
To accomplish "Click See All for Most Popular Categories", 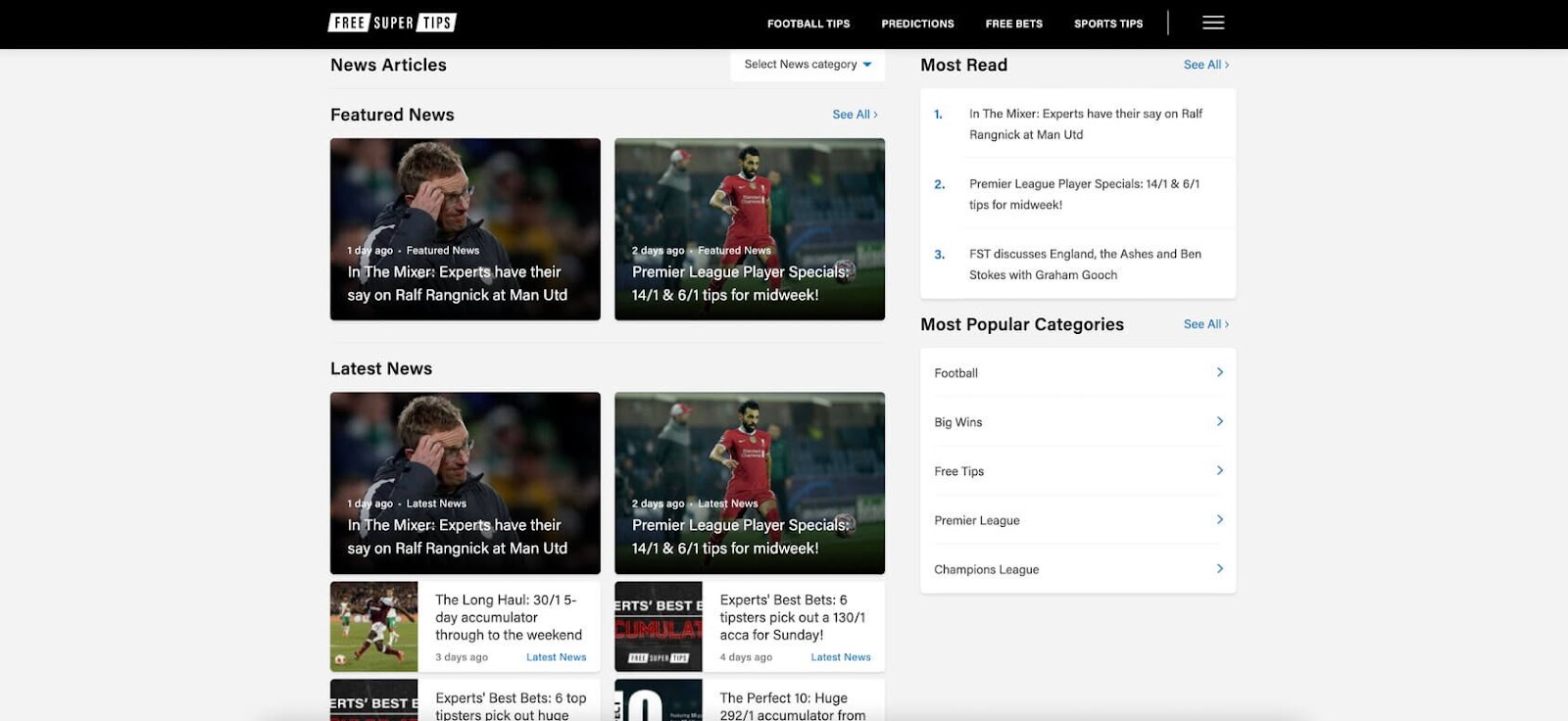I will tap(1206, 324).
